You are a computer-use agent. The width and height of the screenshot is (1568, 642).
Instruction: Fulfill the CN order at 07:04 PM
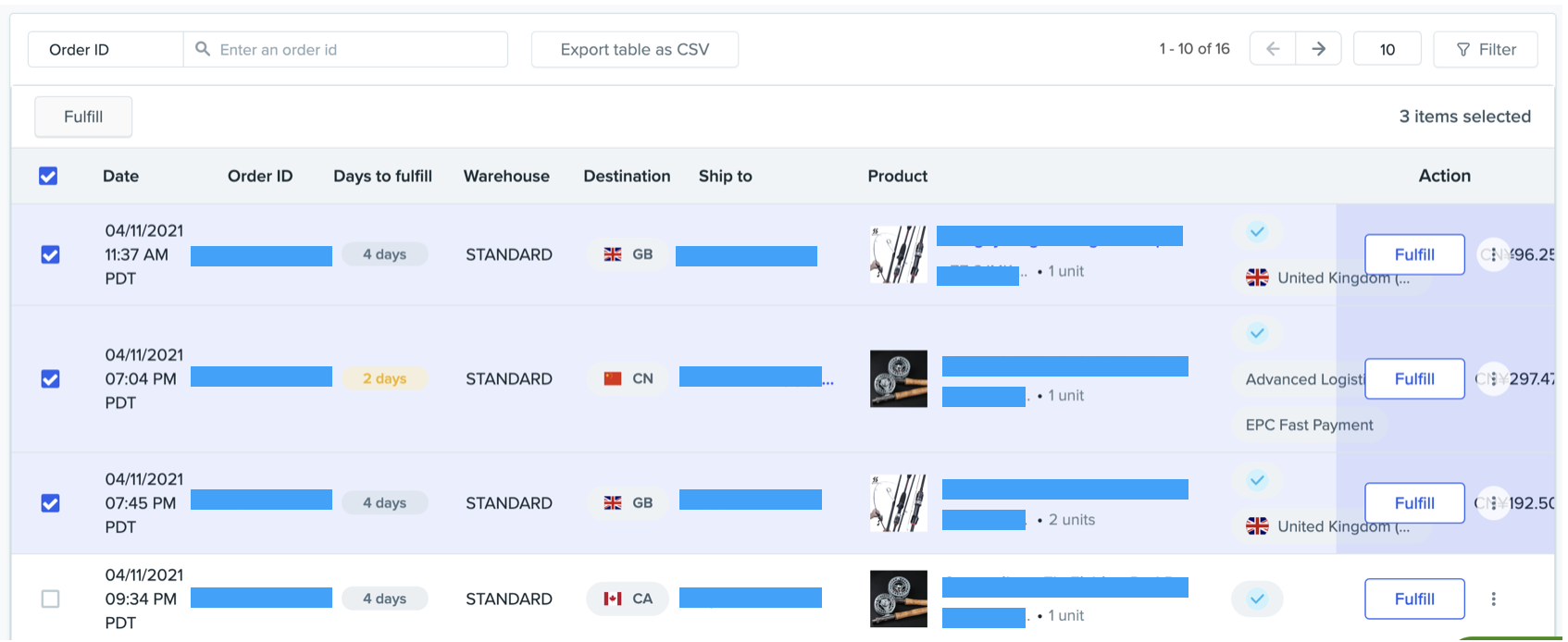(x=1413, y=379)
